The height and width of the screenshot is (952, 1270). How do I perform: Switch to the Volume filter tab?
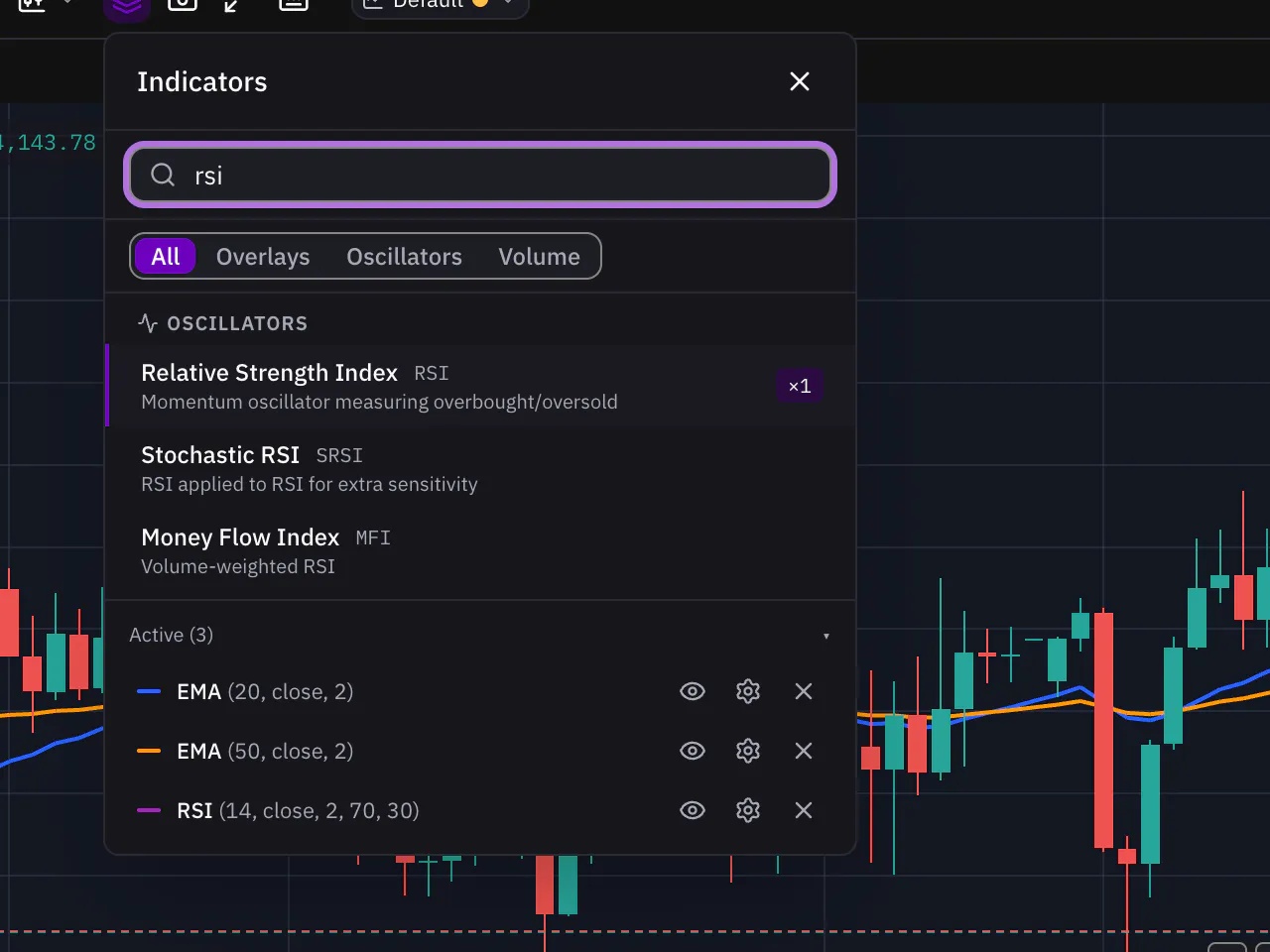pos(539,256)
